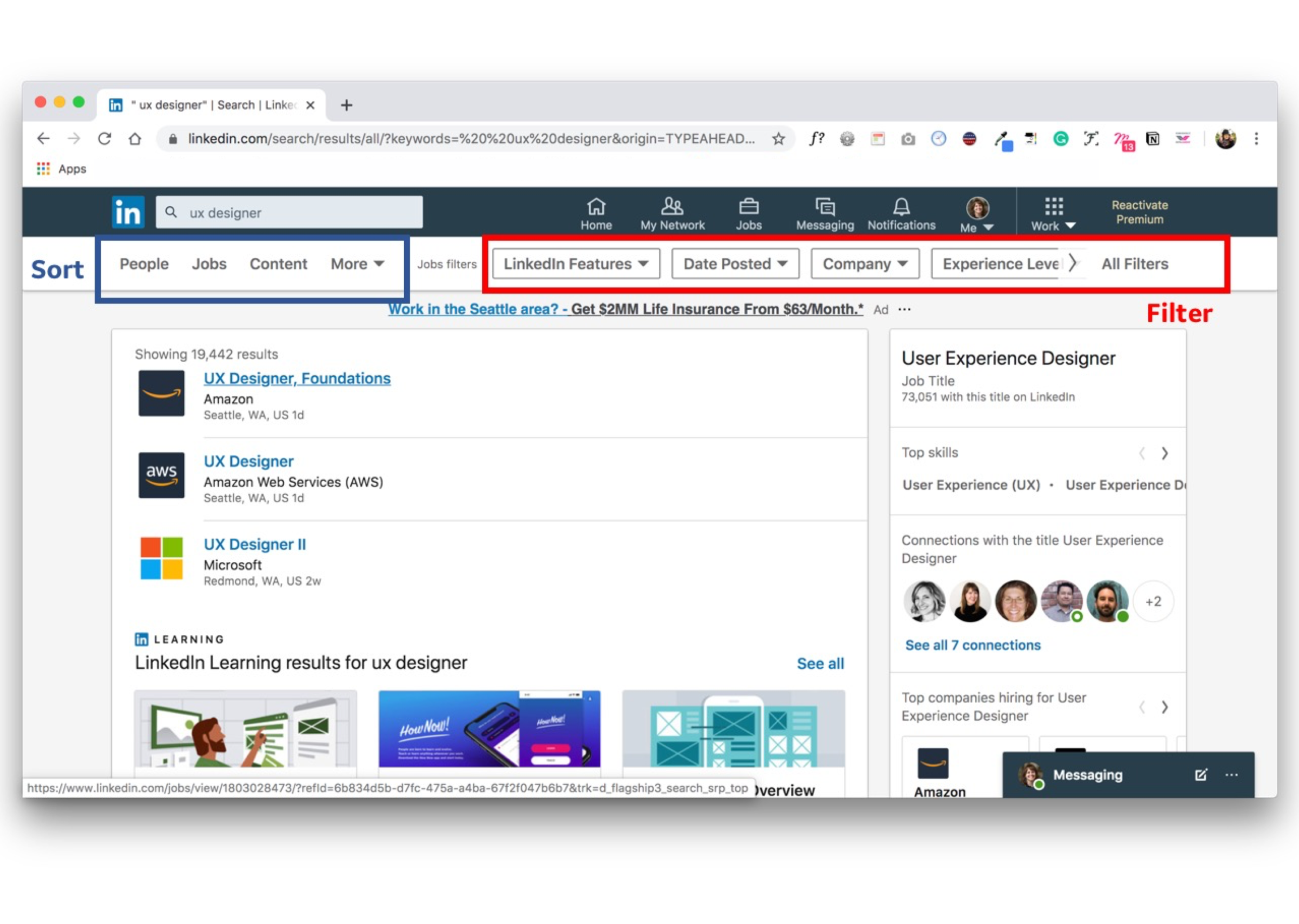Screen dimensions: 1299x924
Task: Open Messaging bar more options dots
Action: pos(1231,774)
